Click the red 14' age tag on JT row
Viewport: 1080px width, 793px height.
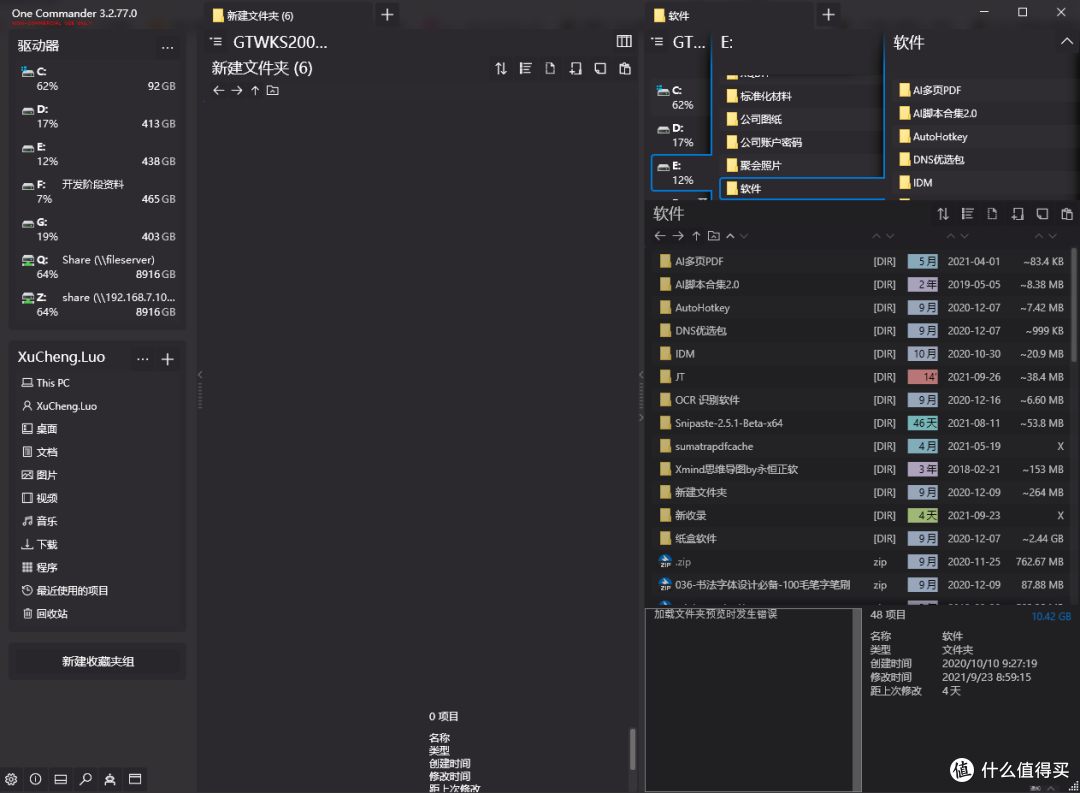[923, 377]
